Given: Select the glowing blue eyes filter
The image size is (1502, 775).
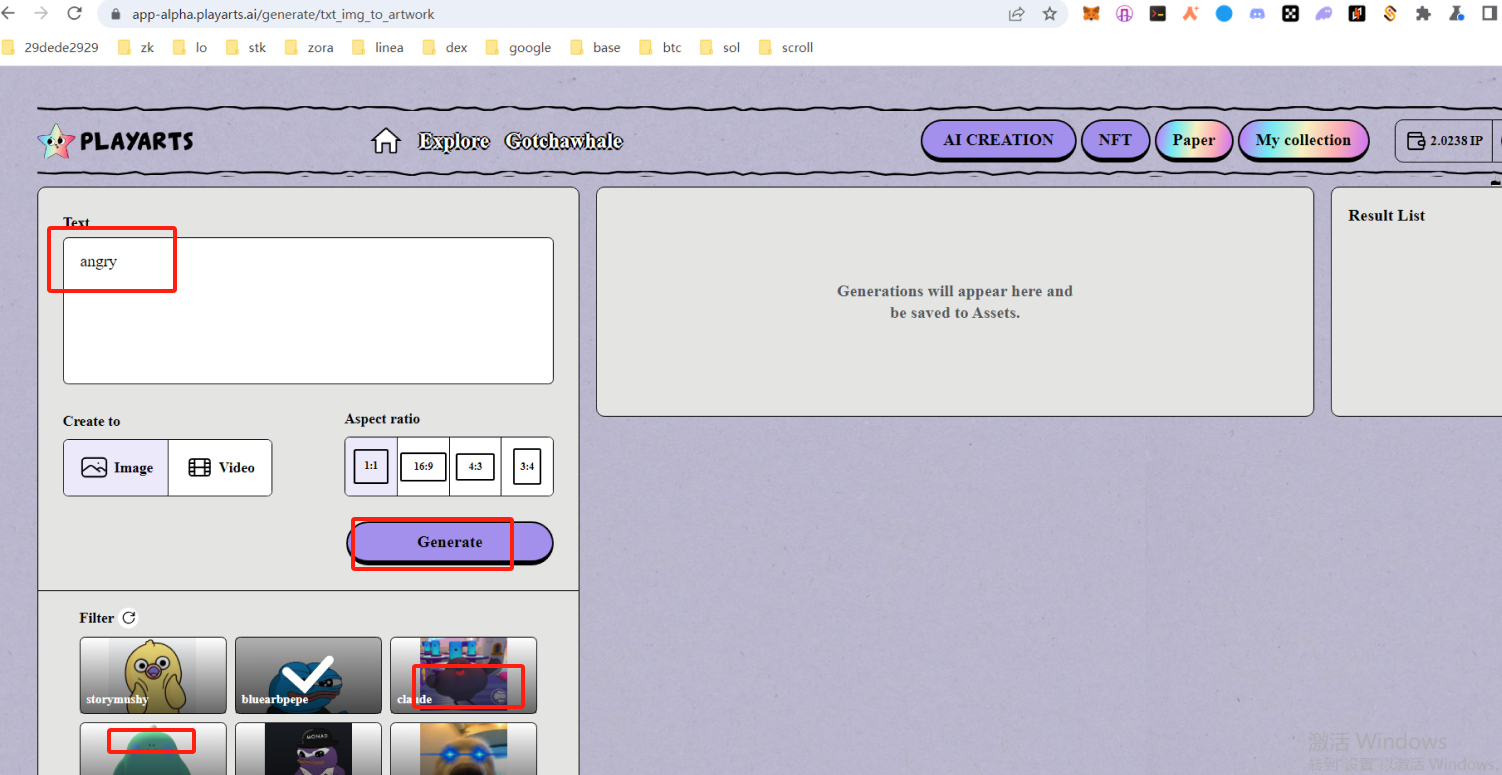Looking at the screenshot, I should click(x=463, y=749).
